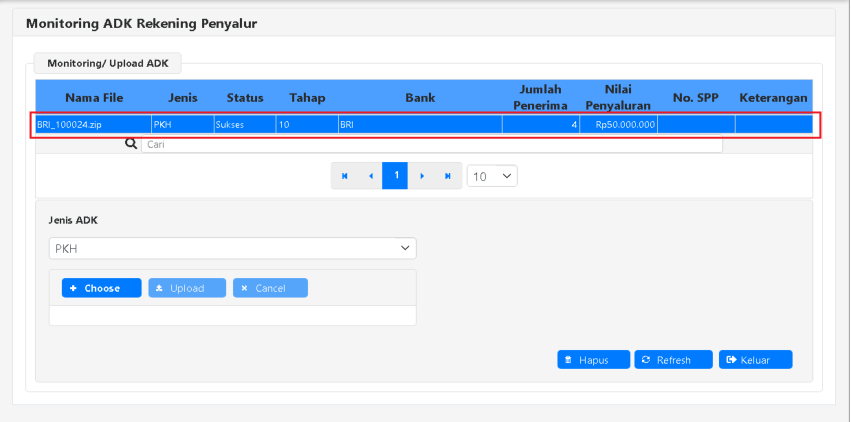Screen dimensions: 851x422
Task: Click the Cari search field
Action: tap(430, 144)
